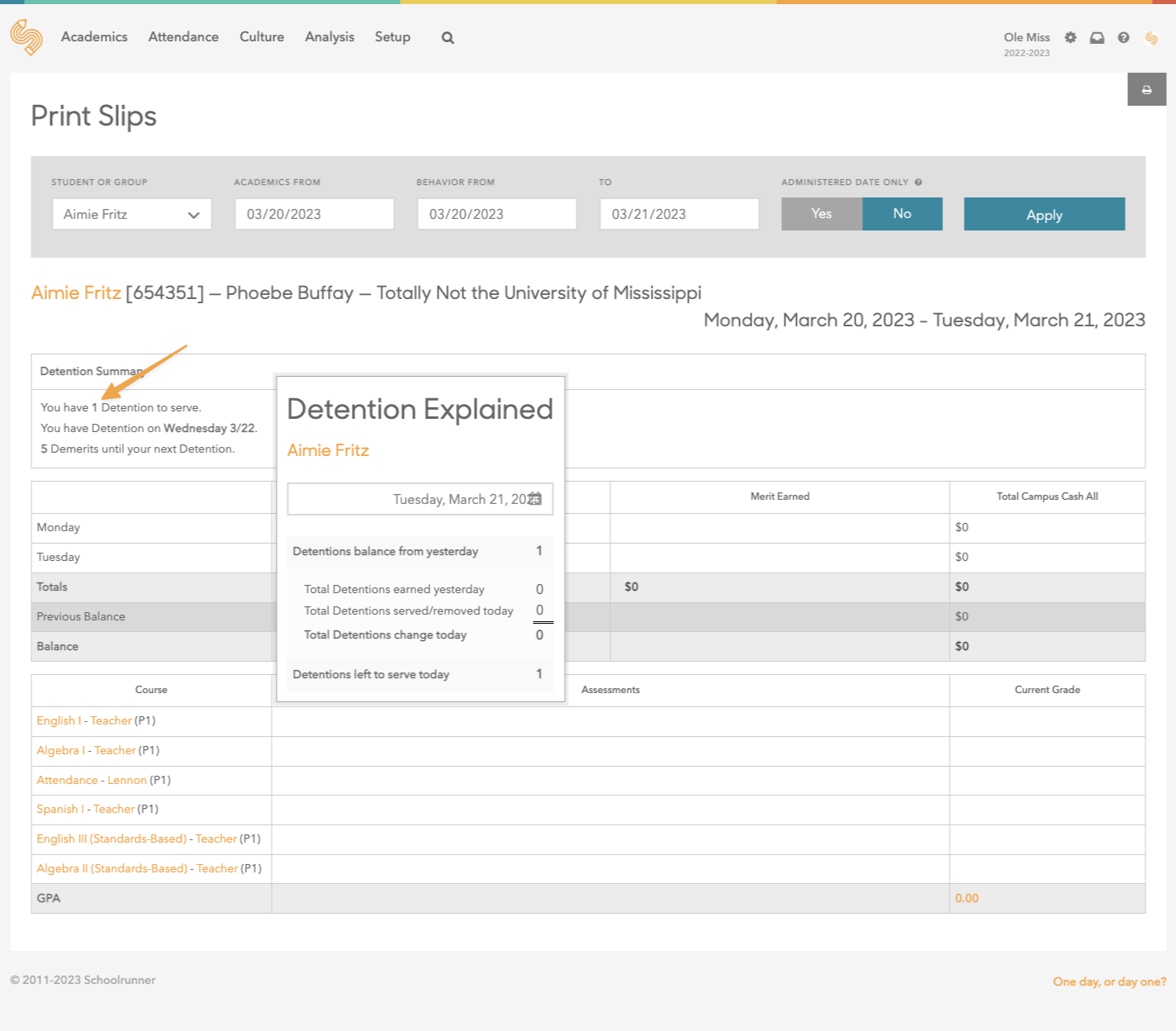Click the To date field

point(679,214)
